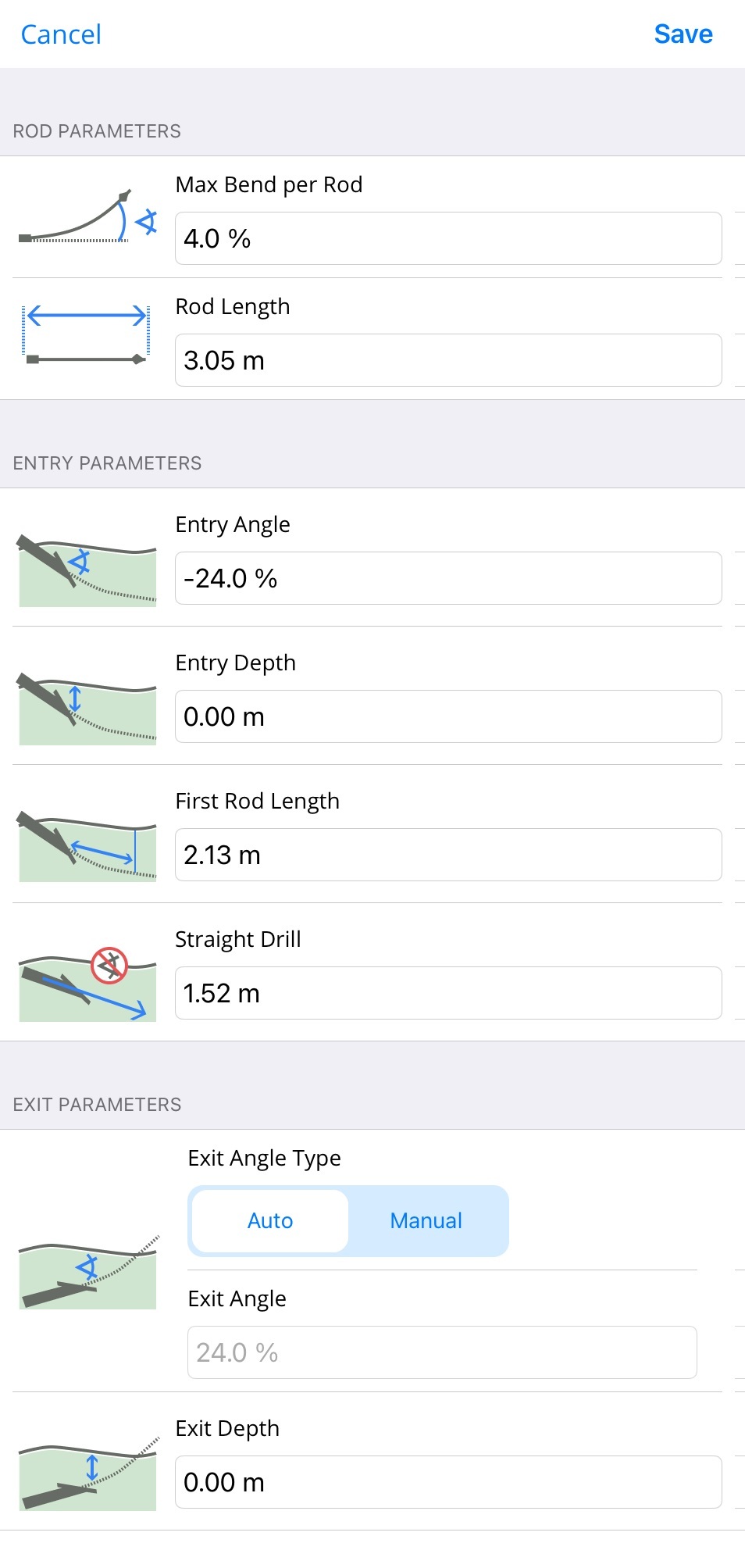The height and width of the screenshot is (1568, 745).
Task: Click the Max Bend per Rod diagram icon
Action: click(87, 217)
